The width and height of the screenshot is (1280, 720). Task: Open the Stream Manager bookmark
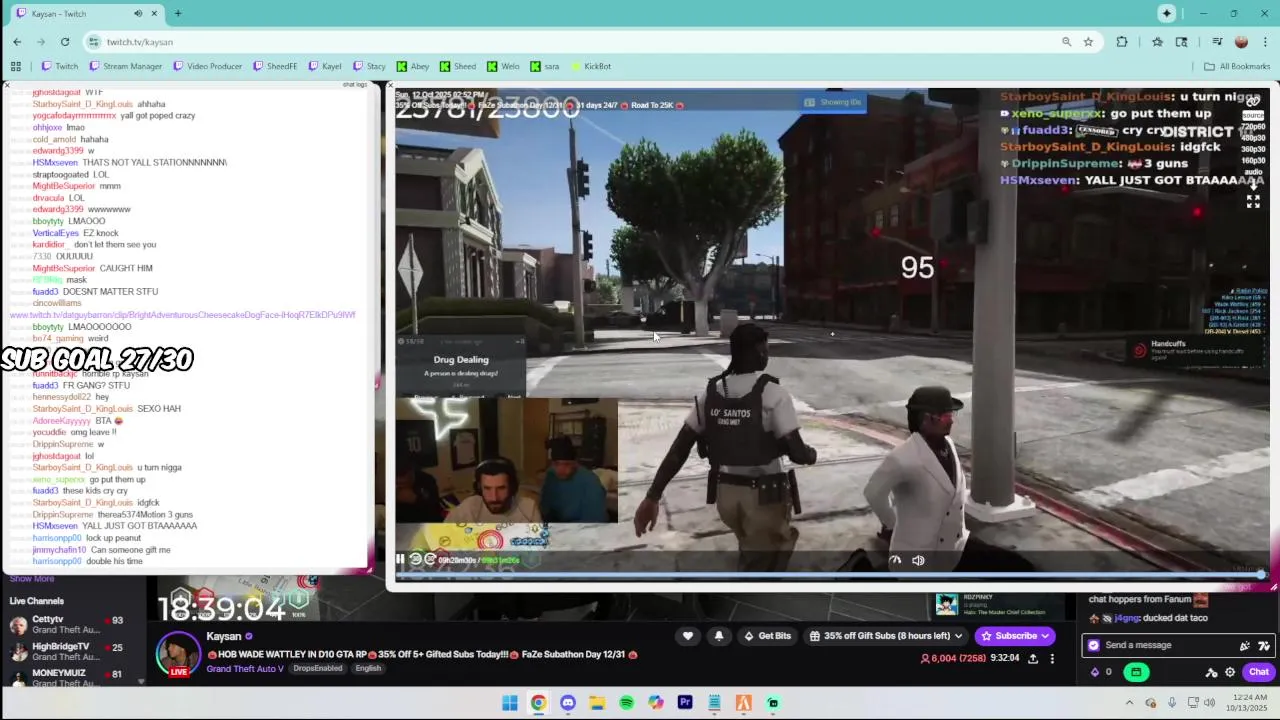[x=126, y=66]
